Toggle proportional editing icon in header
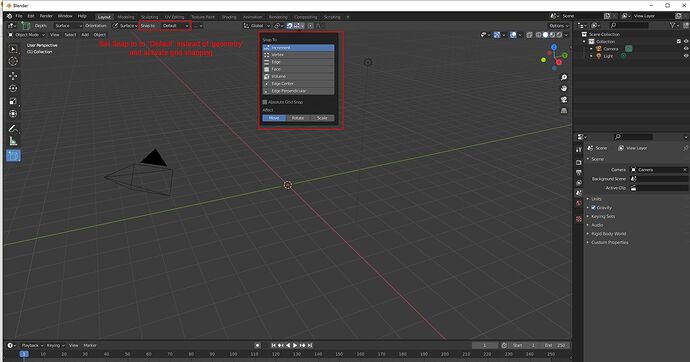 point(310,26)
